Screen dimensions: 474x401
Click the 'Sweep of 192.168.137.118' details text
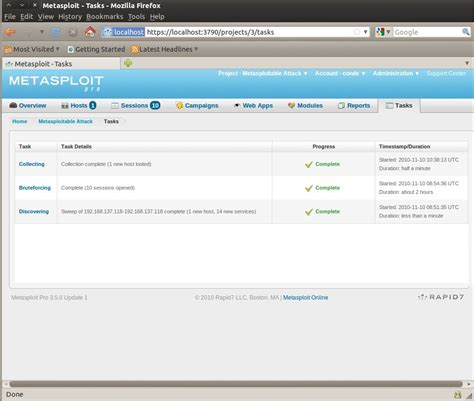[159, 211]
